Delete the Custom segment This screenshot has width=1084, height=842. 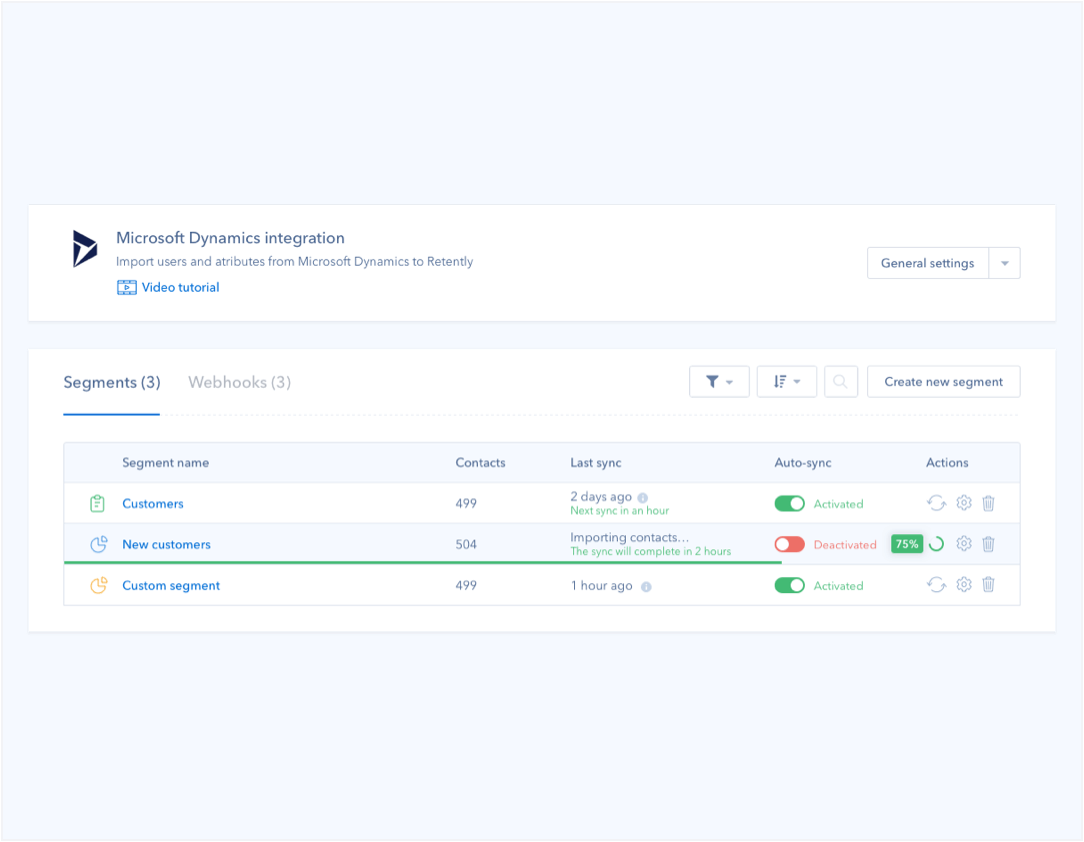(x=989, y=585)
